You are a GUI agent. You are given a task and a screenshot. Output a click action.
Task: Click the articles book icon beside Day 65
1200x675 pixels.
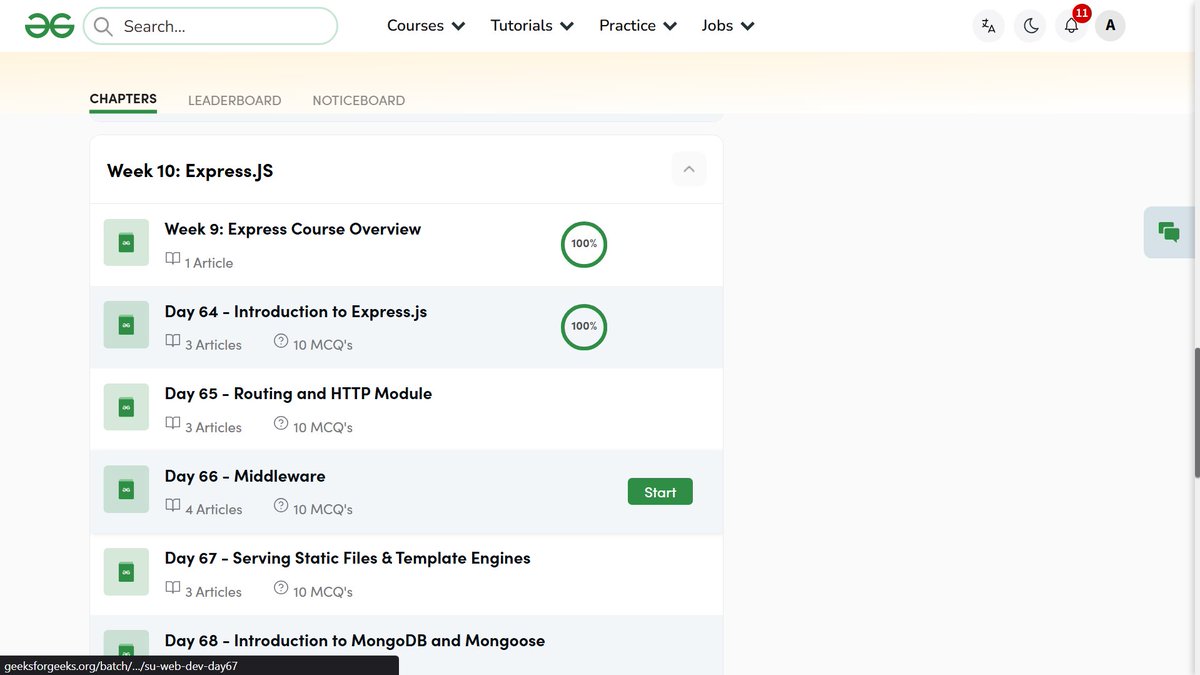[x=173, y=422]
